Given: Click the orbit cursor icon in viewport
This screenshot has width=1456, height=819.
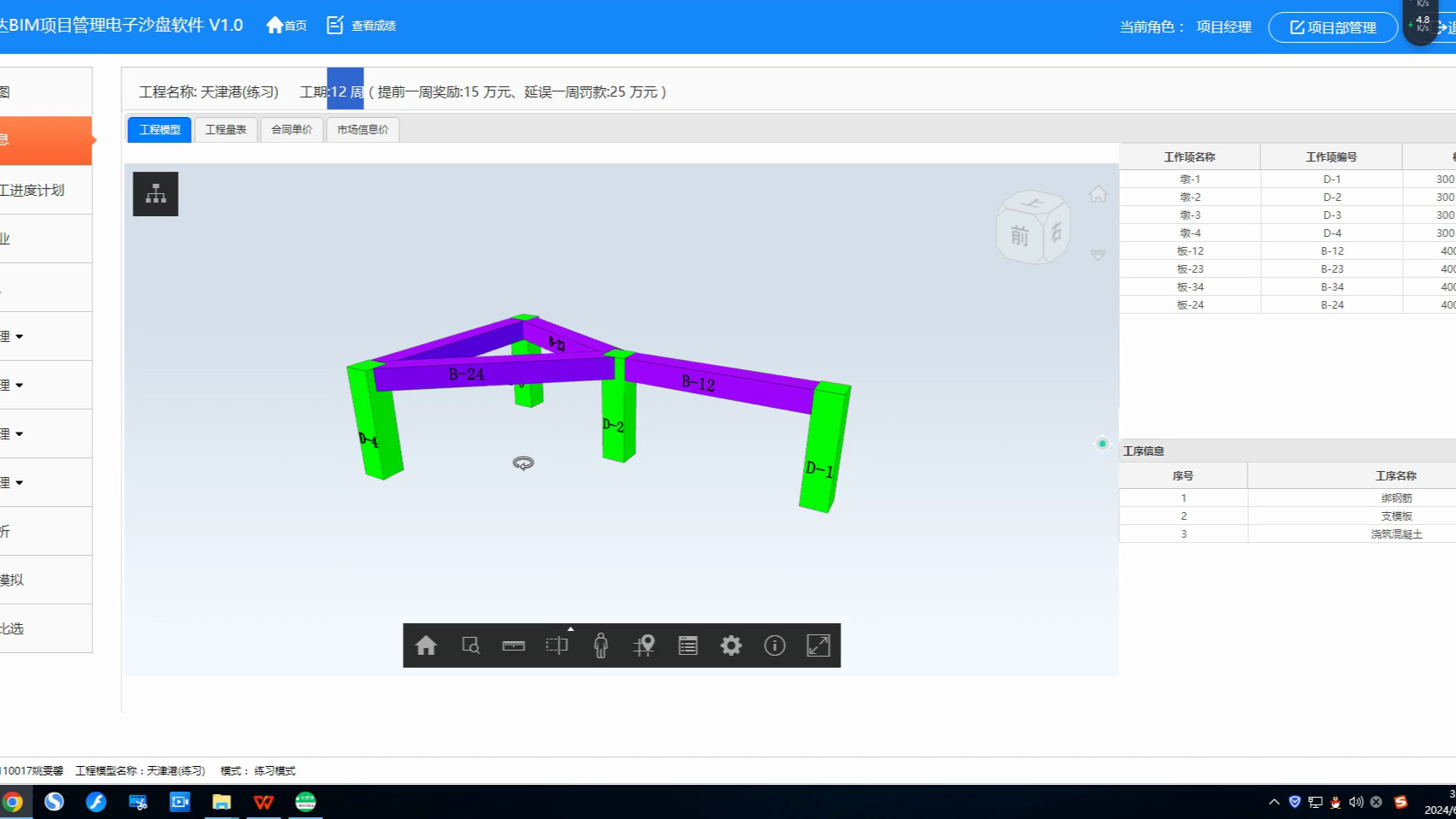Looking at the screenshot, I should point(523,463).
